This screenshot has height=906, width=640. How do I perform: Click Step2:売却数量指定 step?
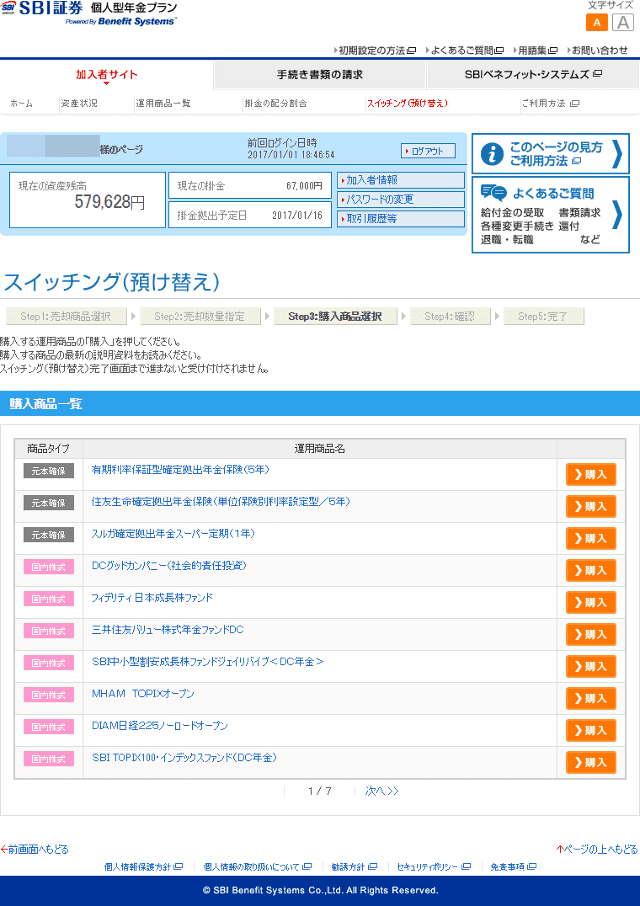tap(199, 316)
